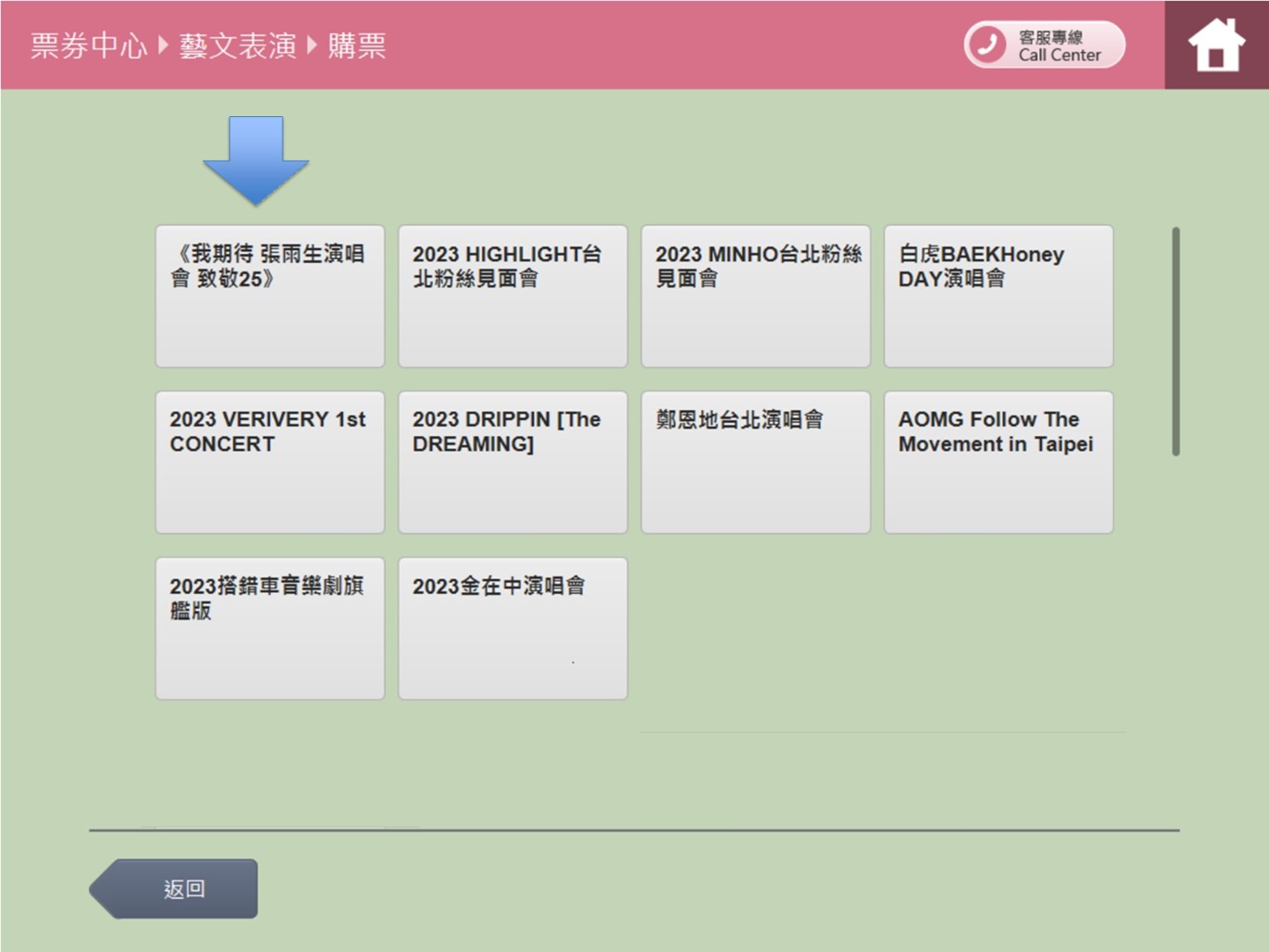
Task: Open 鄭恩地台北演唱會 ticket page
Action: (x=755, y=462)
